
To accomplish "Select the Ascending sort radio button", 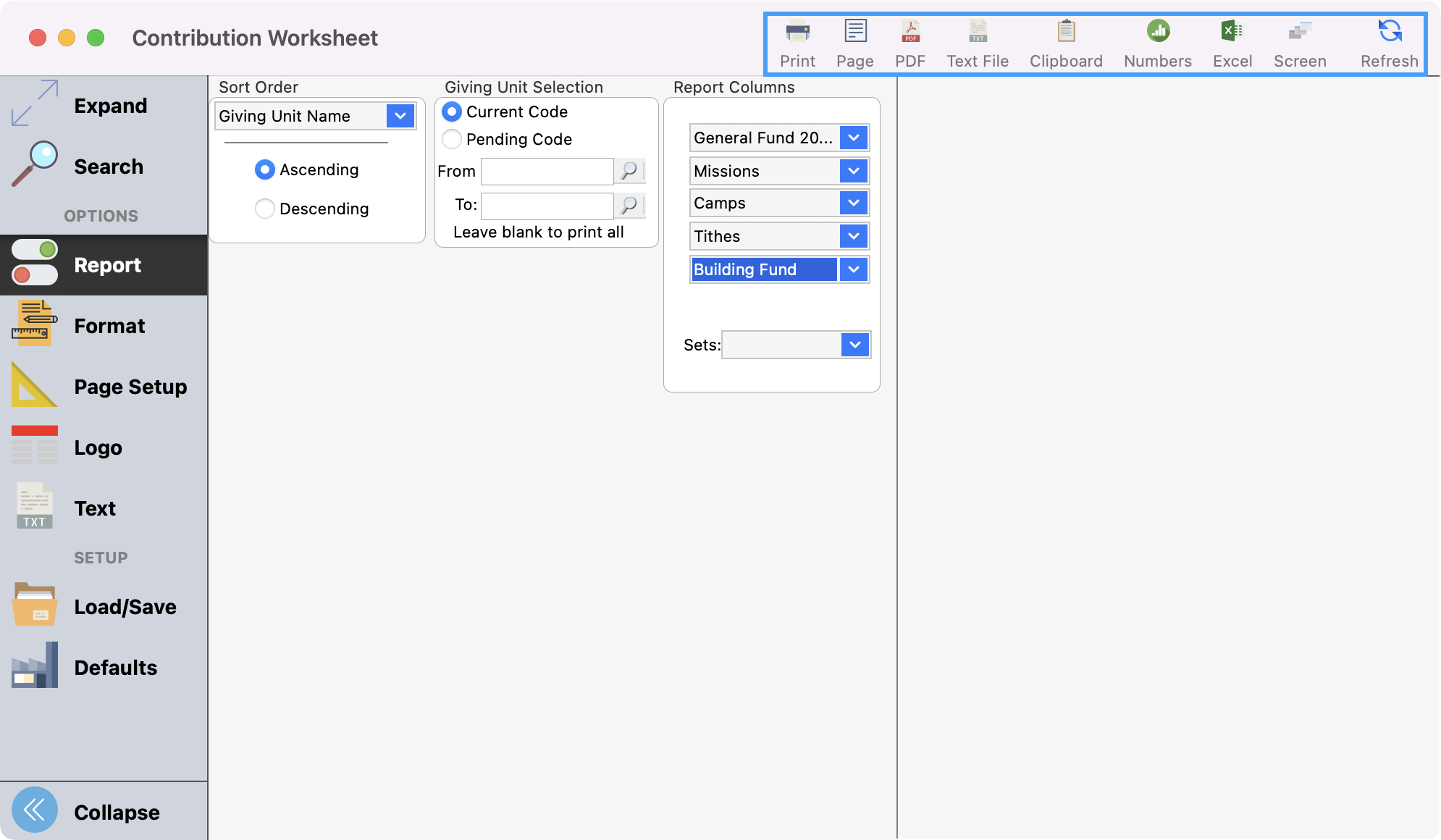I will (x=265, y=169).
